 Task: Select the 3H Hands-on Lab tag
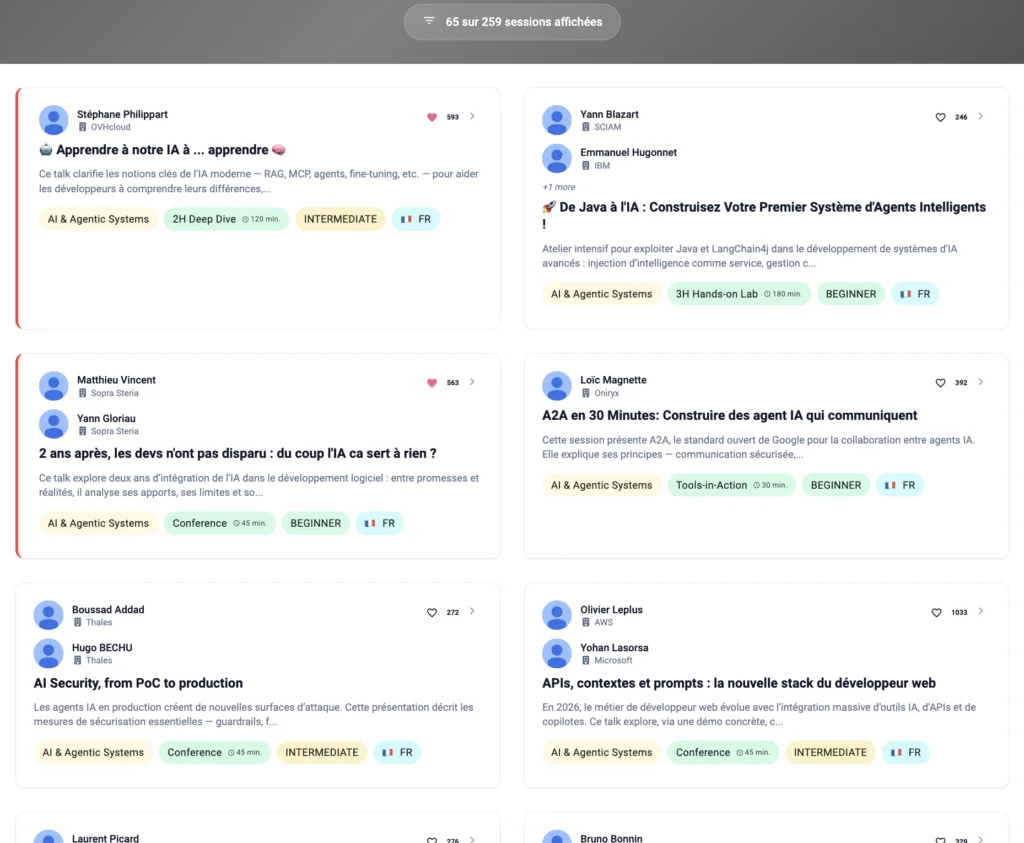[739, 294]
